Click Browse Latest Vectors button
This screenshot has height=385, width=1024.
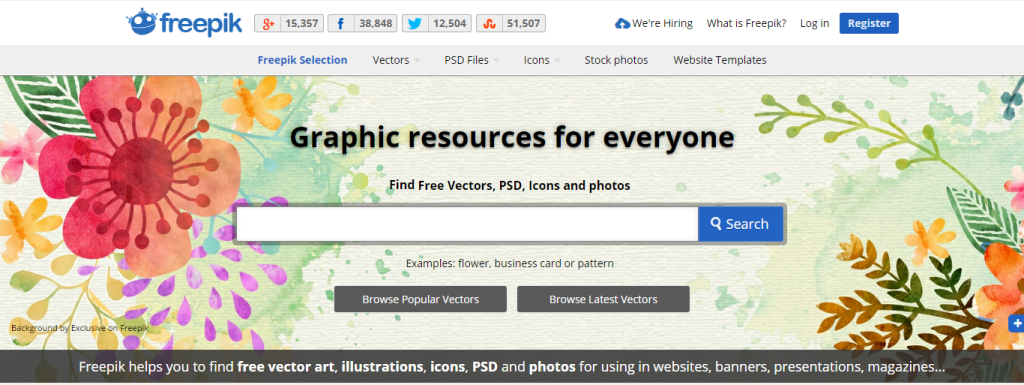pos(603,300)
